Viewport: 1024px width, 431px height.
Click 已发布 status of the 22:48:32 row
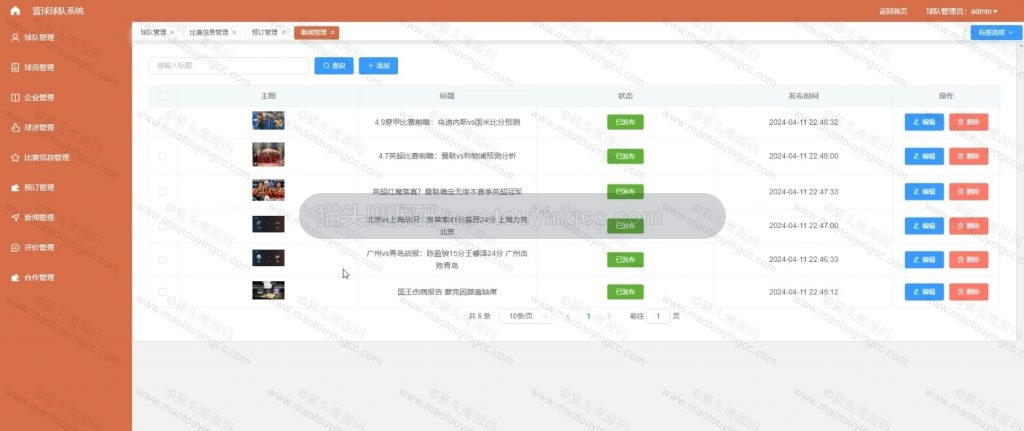pyautogui.click(x=625, y=122)
